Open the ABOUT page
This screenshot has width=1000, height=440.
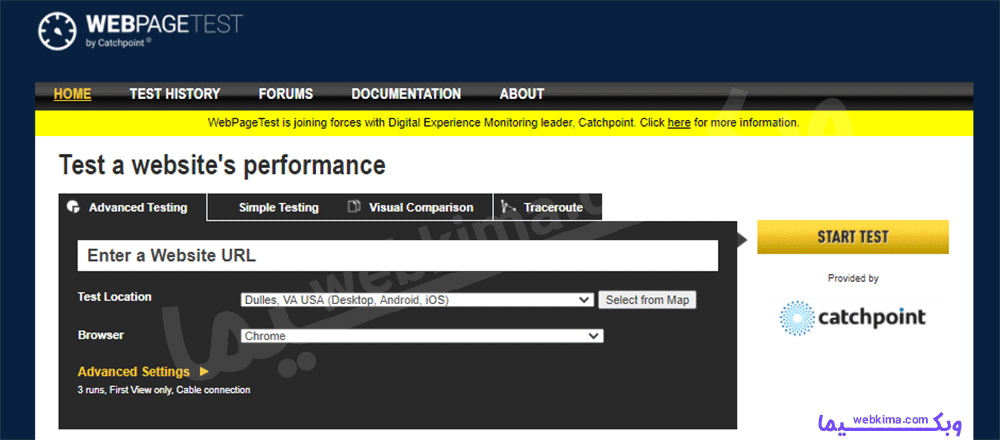pos(522,94)
